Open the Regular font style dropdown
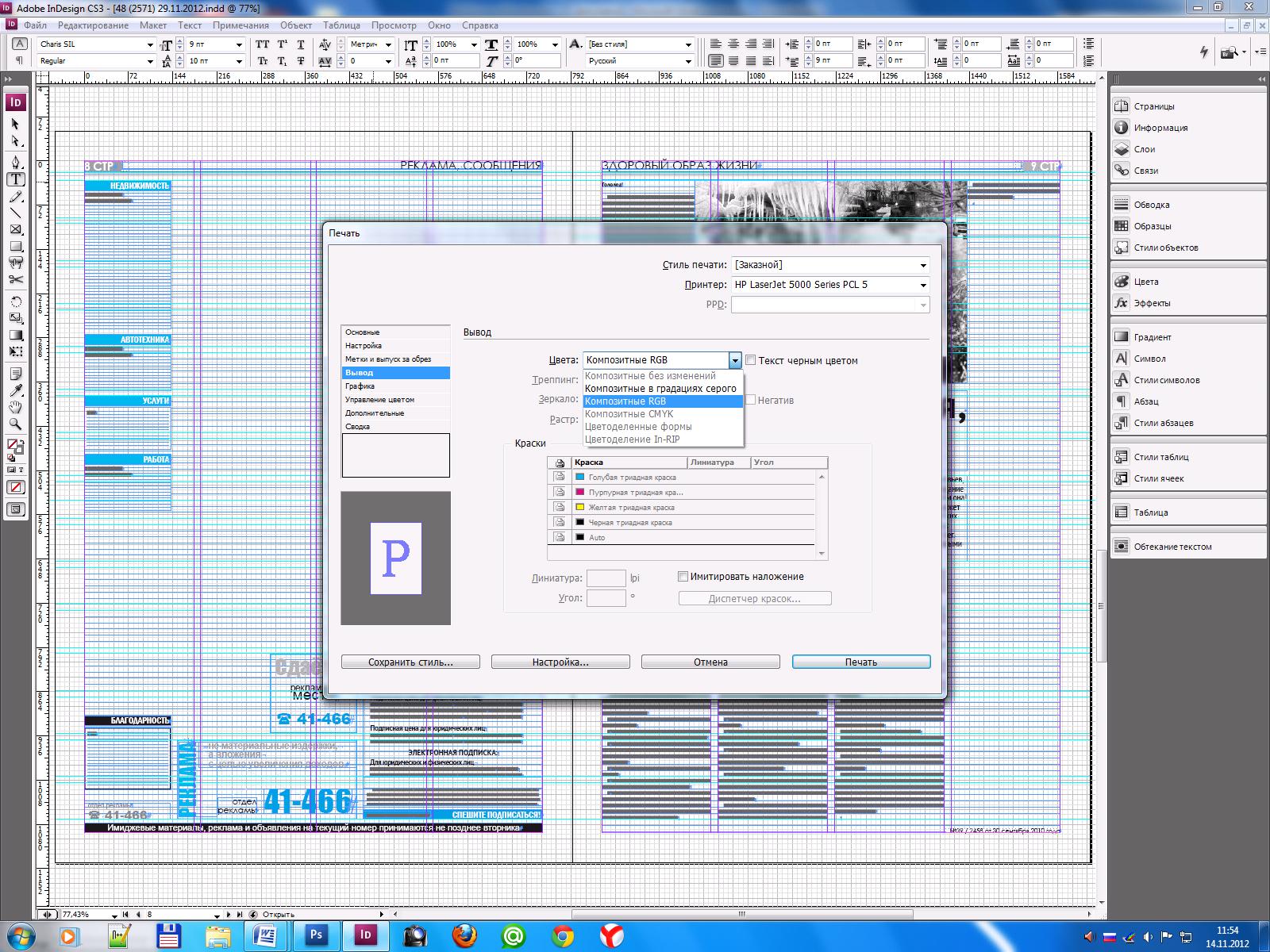The width and height of the screenshot is (1270, 952). coord(150,61)
